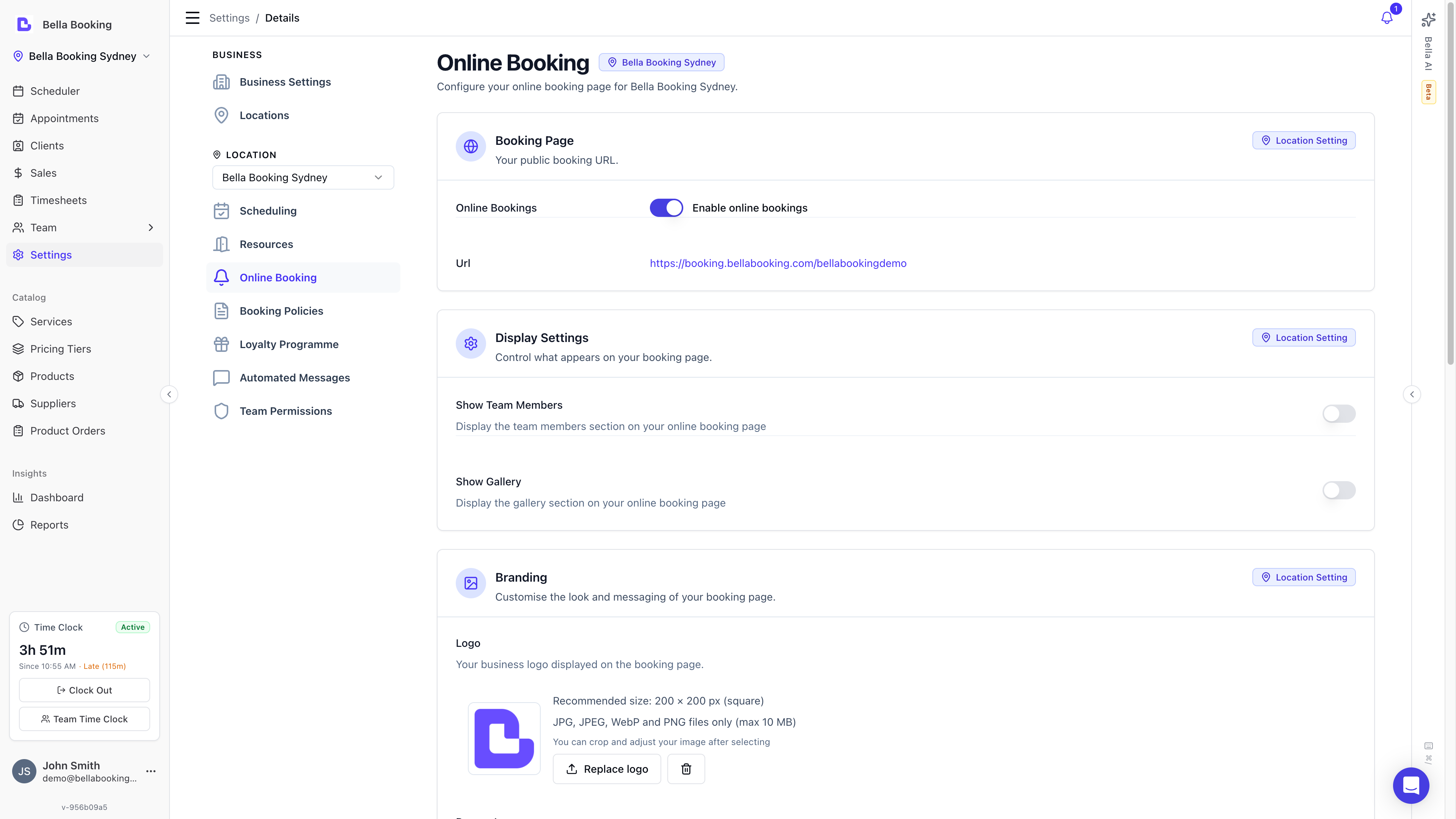The image size is (1456, 819).
Task: Select the Services icon under Catalog
Action: (17, 321)
